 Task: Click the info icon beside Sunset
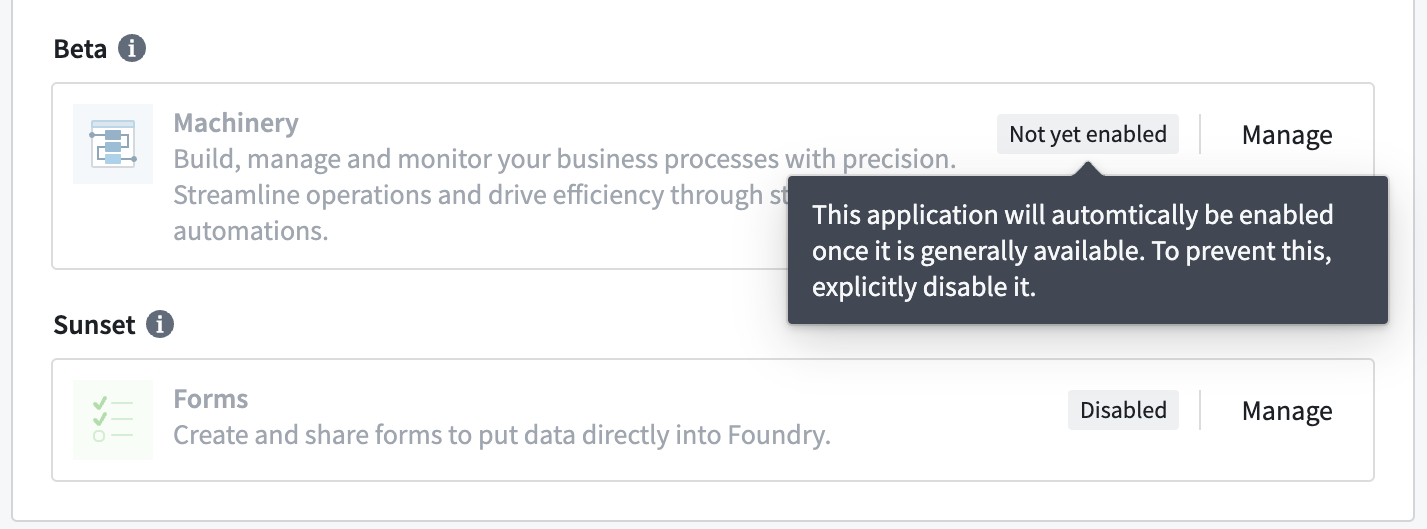(x=160, y=324)
